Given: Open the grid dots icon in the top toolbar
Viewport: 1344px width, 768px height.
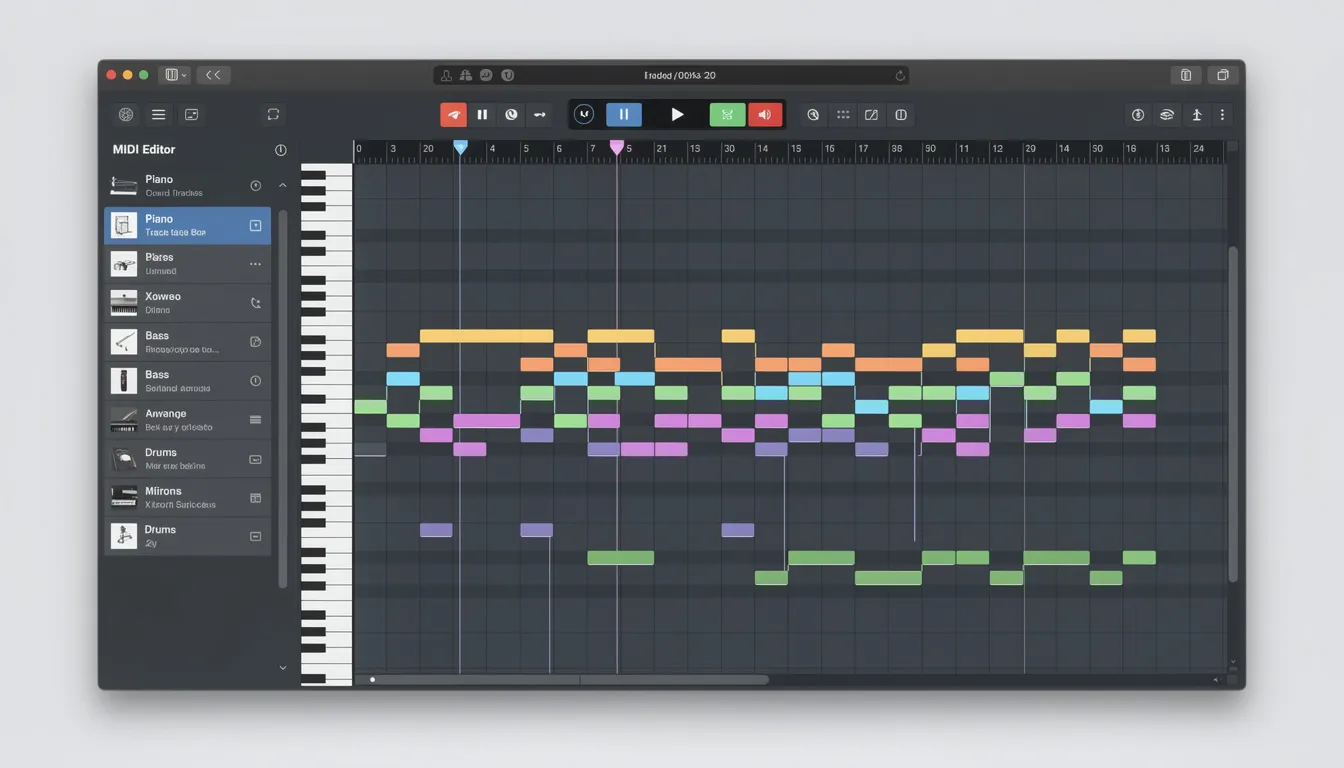Looking at the screenshot, I should [x=843, y=114].
